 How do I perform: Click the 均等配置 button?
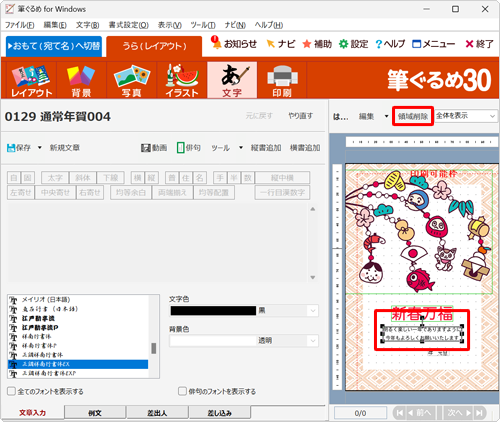point(214,192)
